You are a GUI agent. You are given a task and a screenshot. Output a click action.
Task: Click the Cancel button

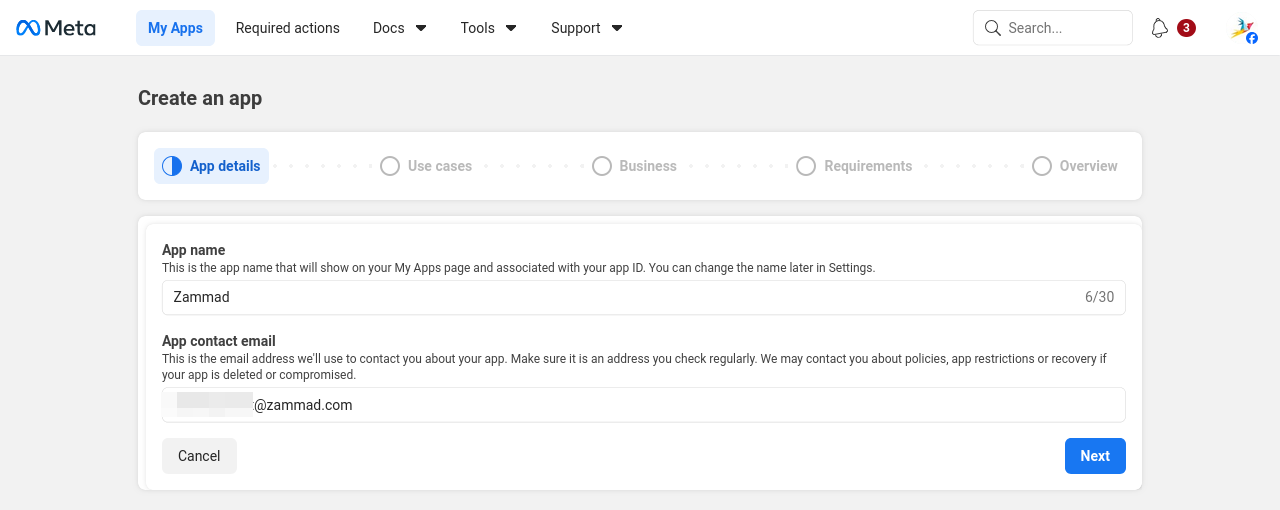(199, 456)
